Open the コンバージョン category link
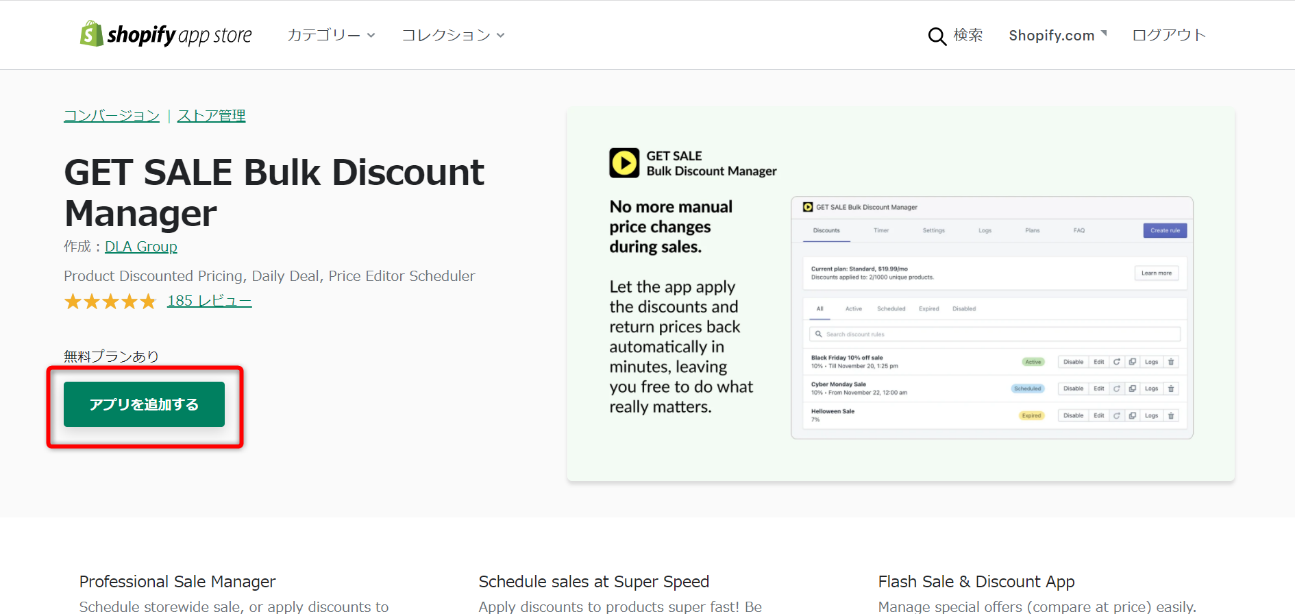 (x=112, y=115)
